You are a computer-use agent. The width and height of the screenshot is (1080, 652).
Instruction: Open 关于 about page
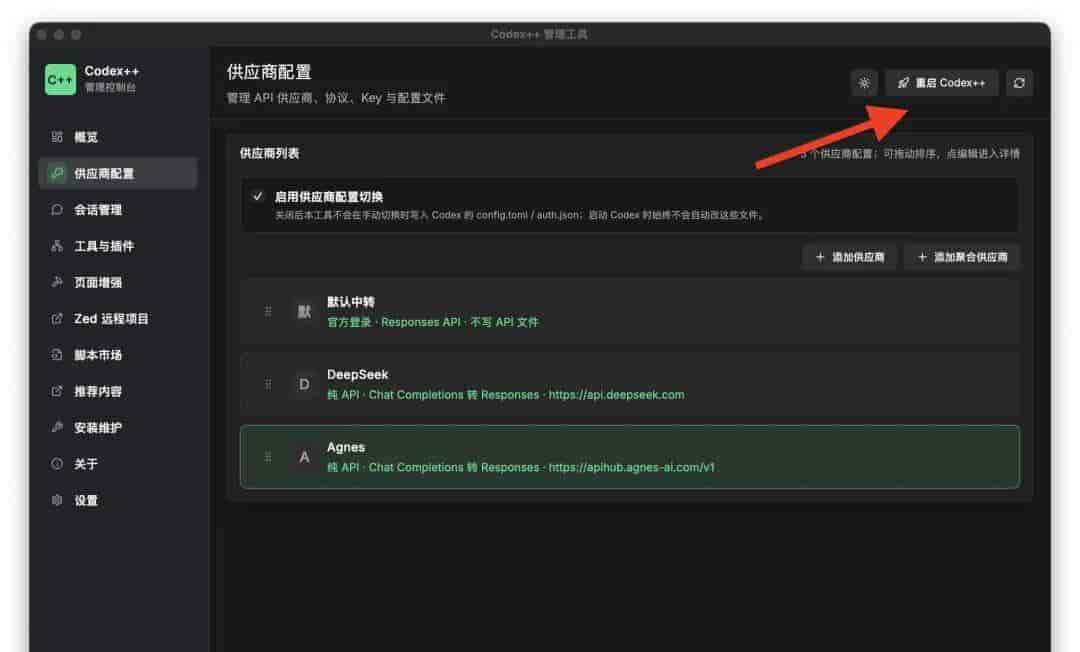point(118,464)
